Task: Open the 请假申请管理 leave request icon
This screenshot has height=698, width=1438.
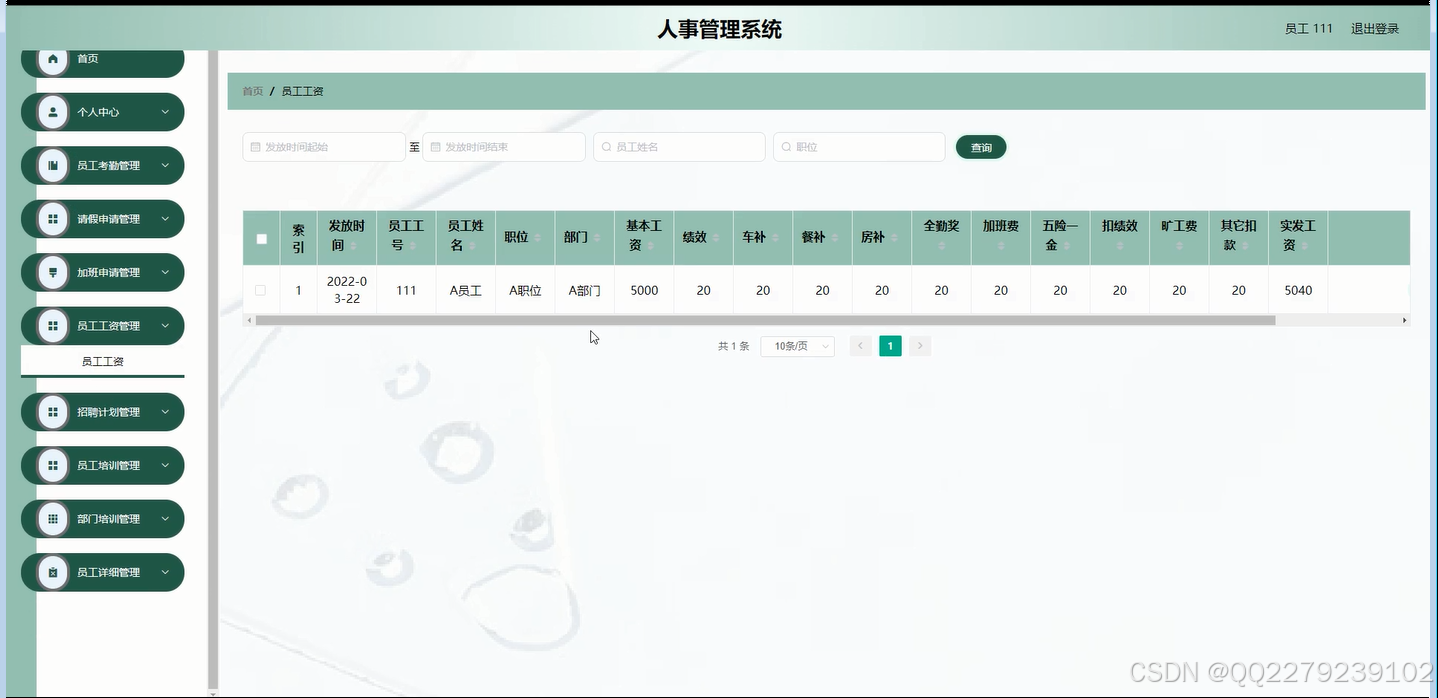Action: click(53, 219)
